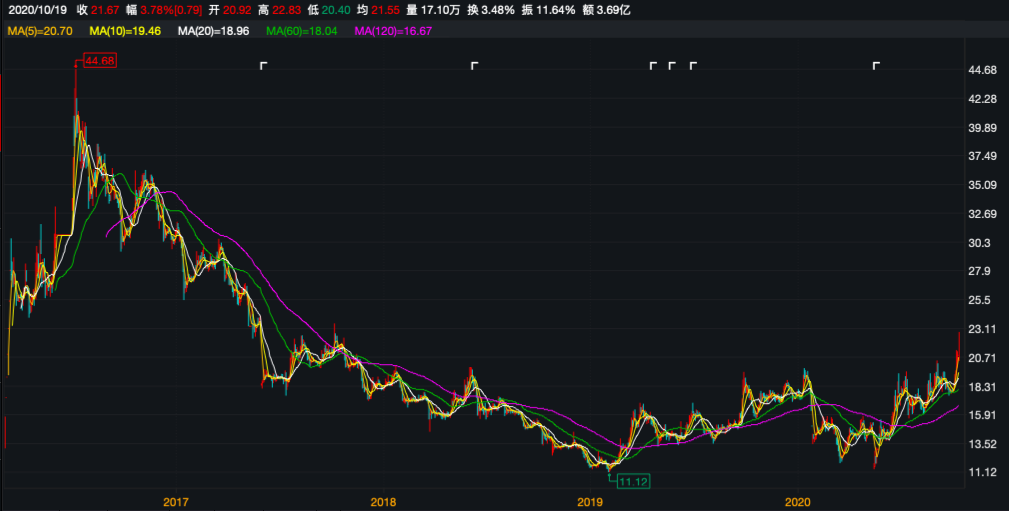Click the 23.11 level on price axis
Image resolution: width=1009 pixels, height=511 pixels.
982,329
